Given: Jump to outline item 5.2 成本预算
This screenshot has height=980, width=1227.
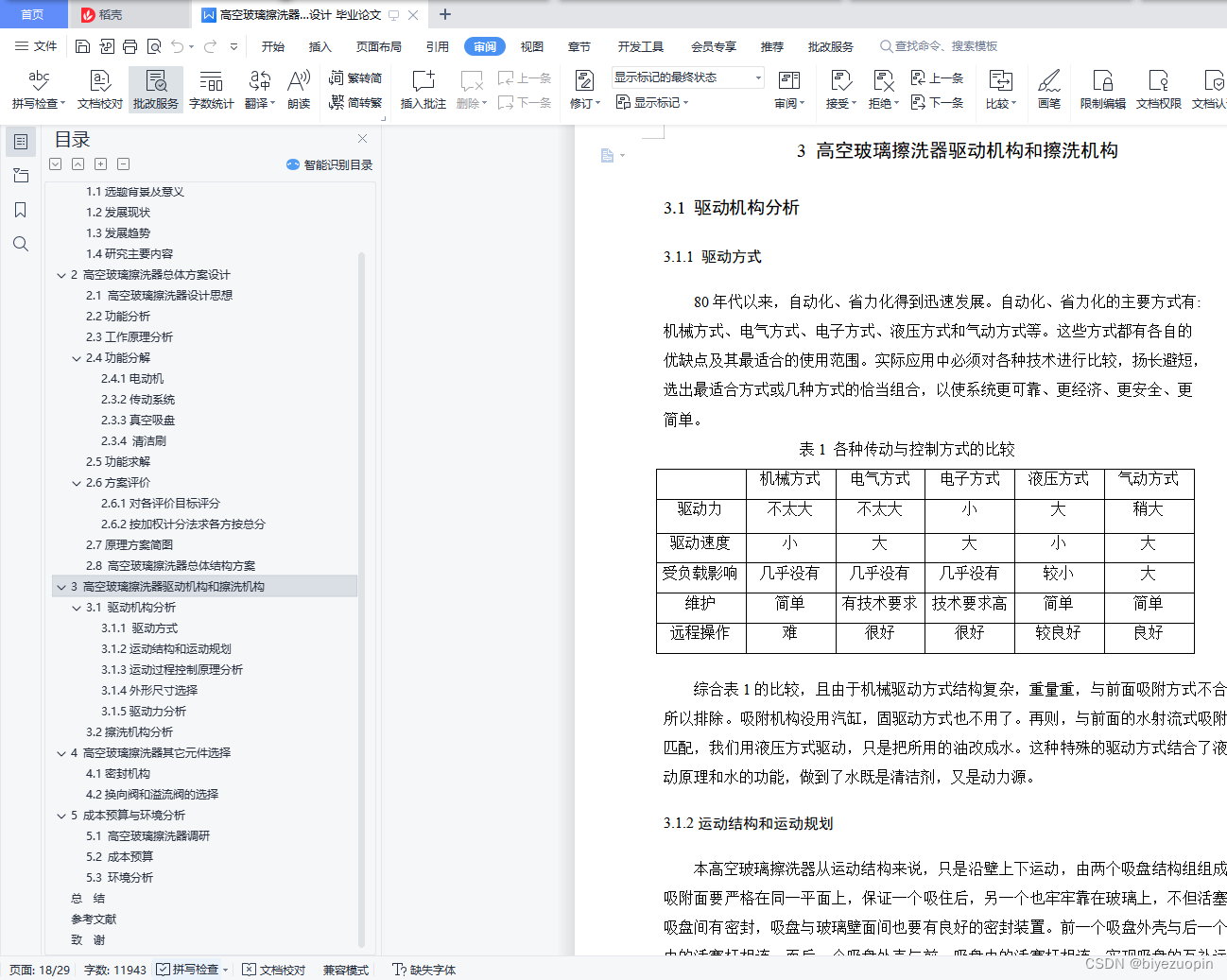Looking at the screenshot, I should [119, 857].
